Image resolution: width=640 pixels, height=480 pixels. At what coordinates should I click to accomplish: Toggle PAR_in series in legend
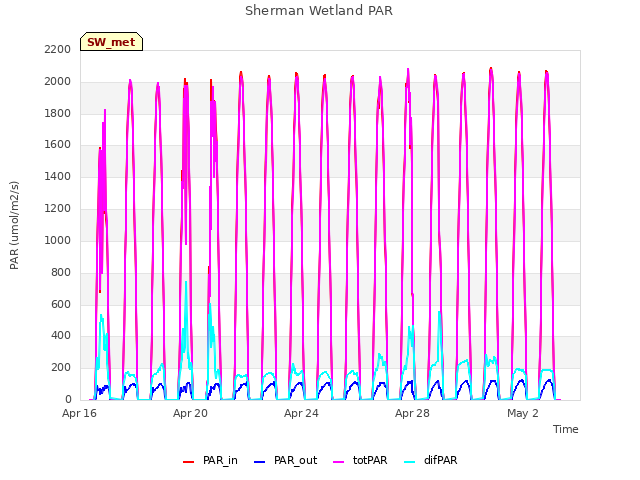[x=210, y=460]
